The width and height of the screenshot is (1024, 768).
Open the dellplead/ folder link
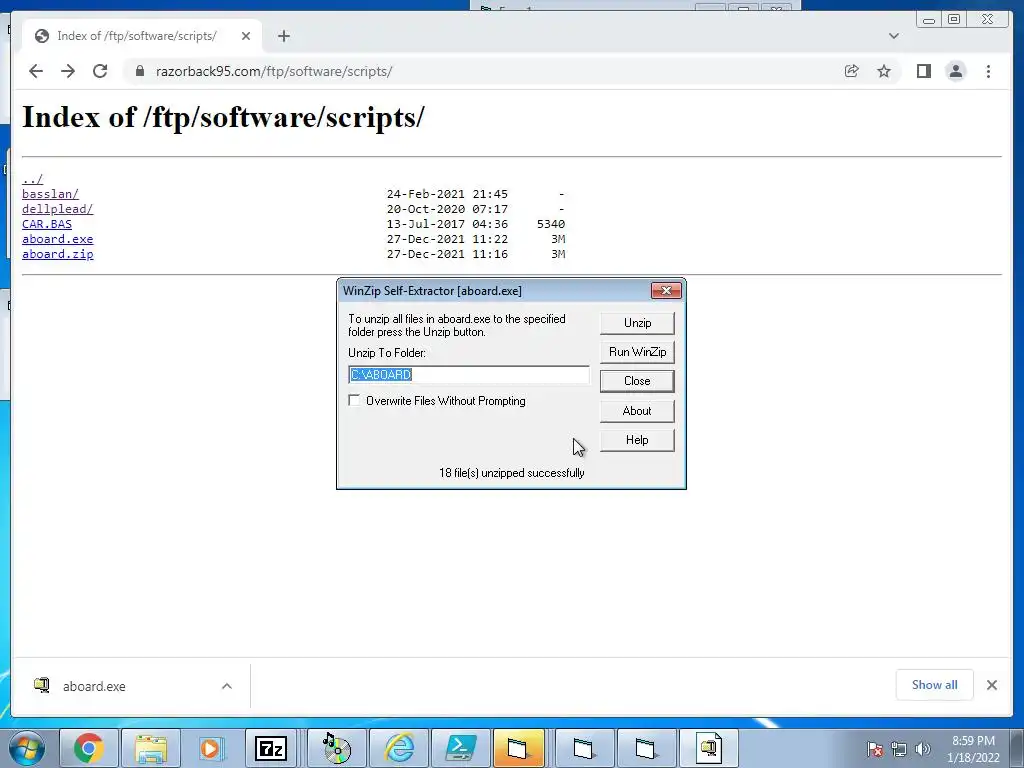[57, 209]
